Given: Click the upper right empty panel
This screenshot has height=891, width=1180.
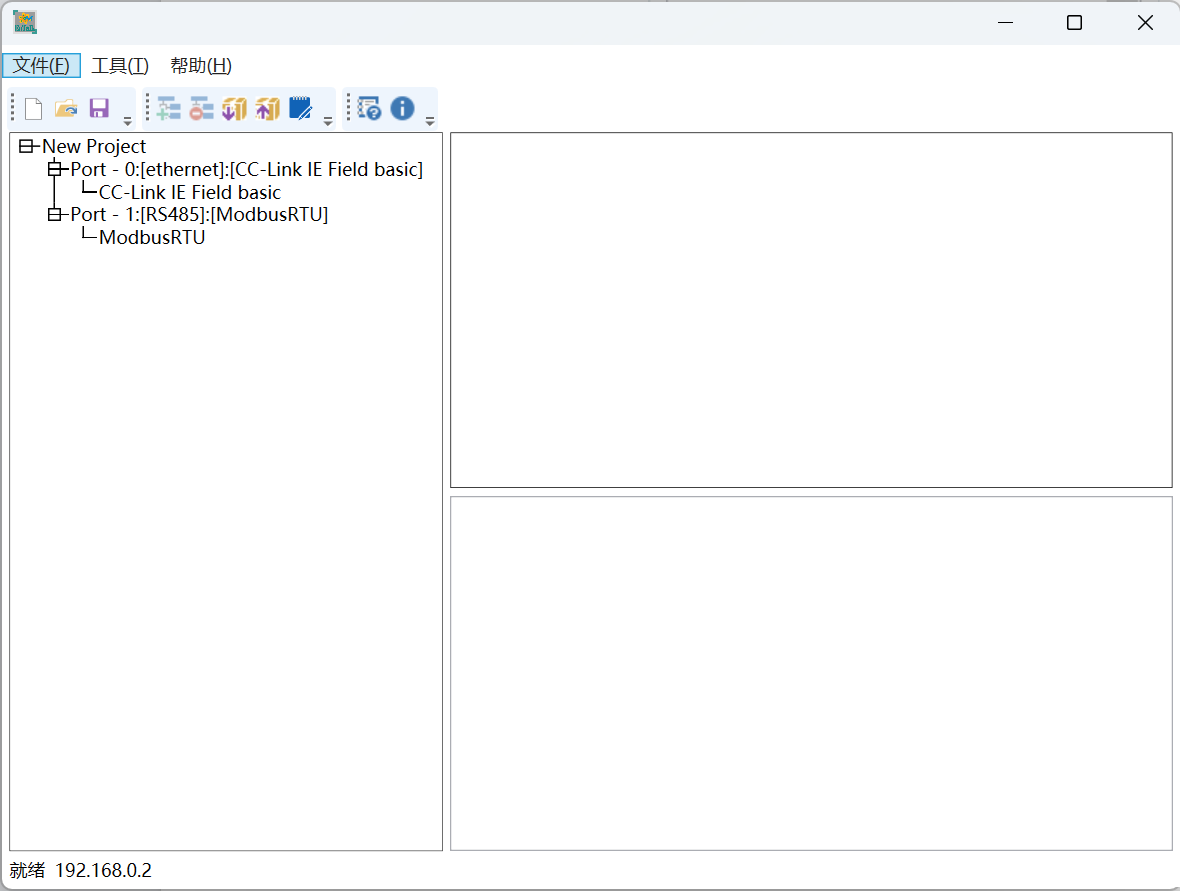Looking at the screenshot, I should 811,310.
